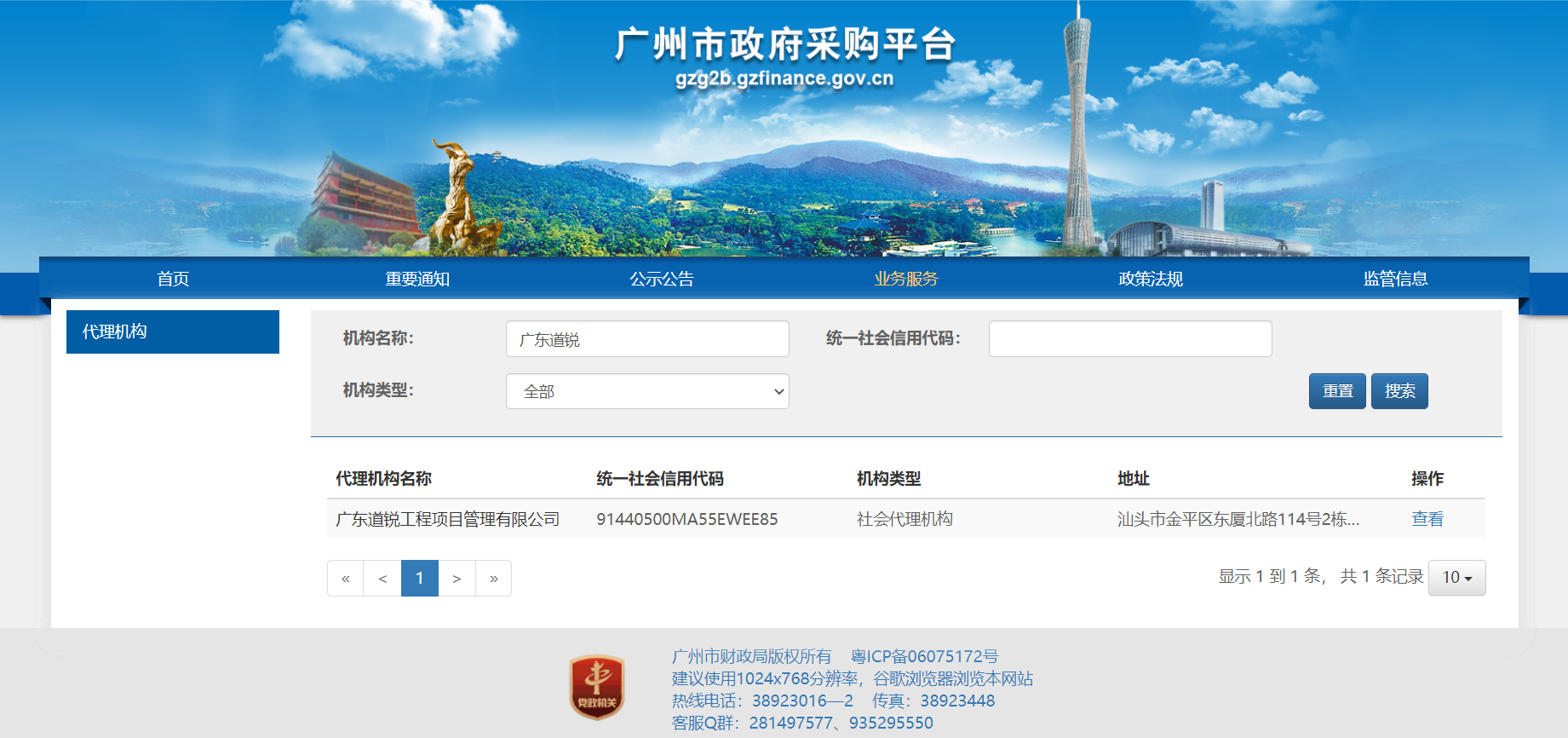Select page 1 in pagination
Viewport: 1568px width, 738px height.
click(420, 579)
